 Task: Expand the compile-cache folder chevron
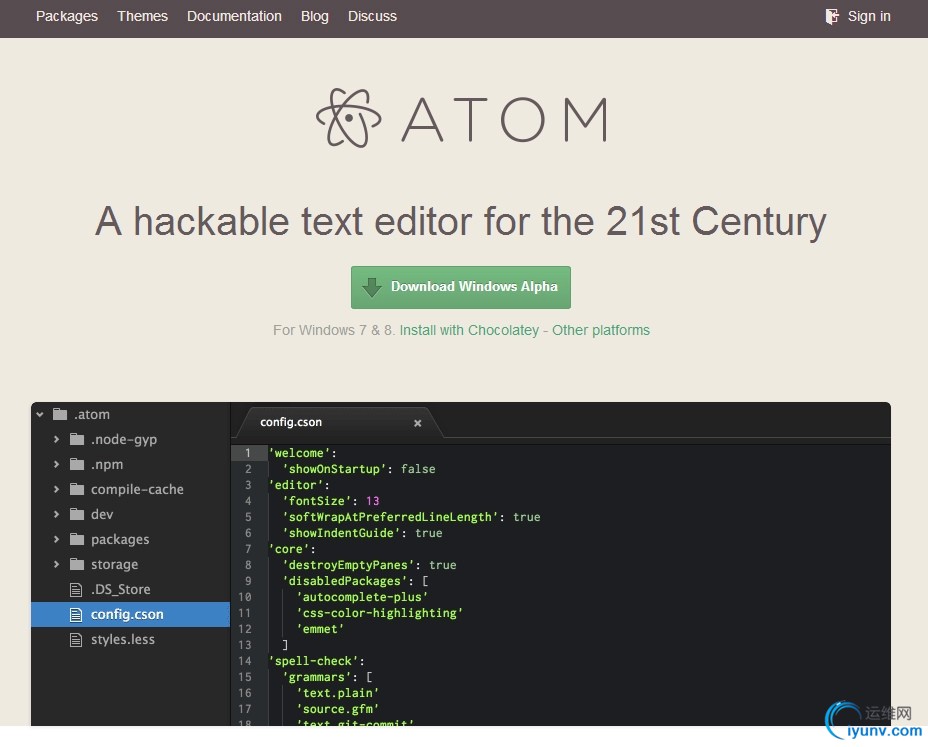pyautogui.click(x=56, y=489)
